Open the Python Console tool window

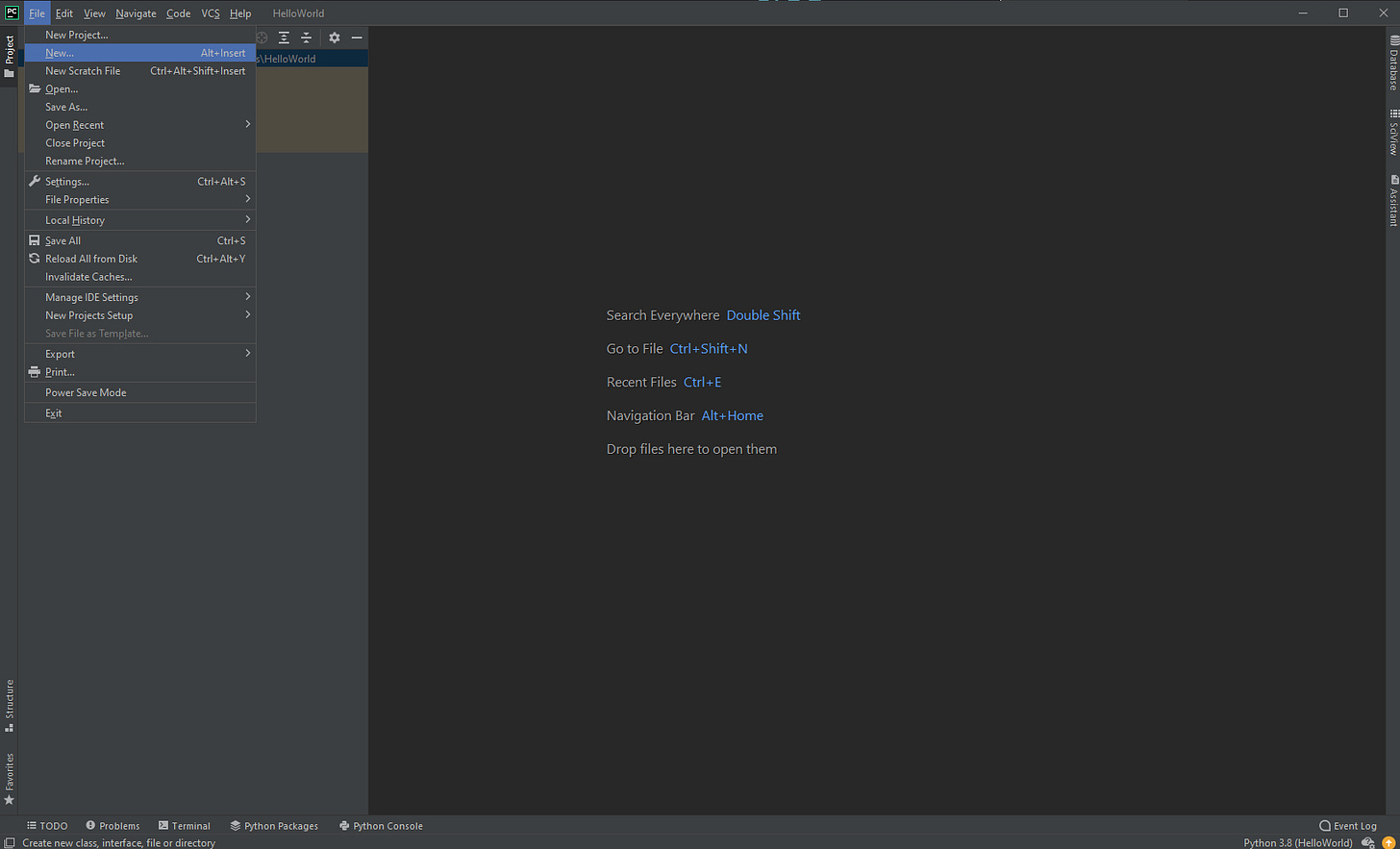(381, 826)
